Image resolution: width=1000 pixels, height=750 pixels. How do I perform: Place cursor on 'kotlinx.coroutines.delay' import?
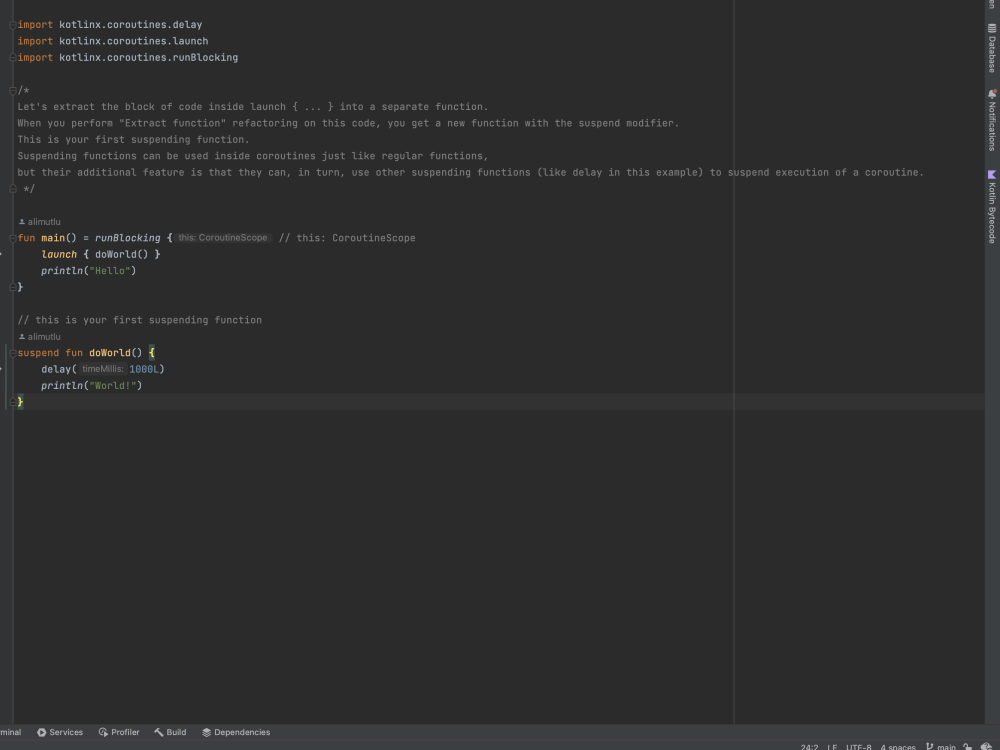[131, 25]
